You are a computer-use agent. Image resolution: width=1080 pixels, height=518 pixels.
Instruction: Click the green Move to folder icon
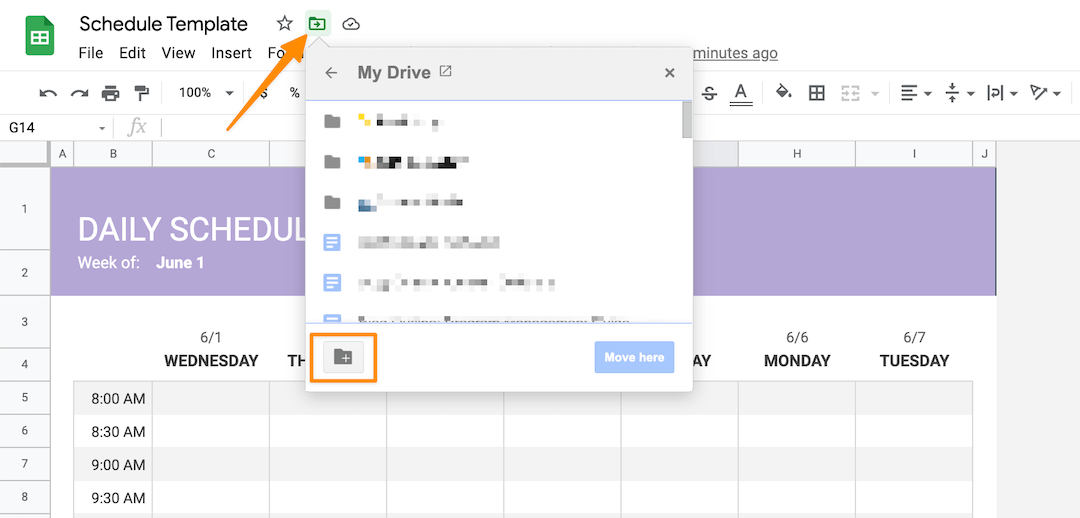(x=317, y=24)
